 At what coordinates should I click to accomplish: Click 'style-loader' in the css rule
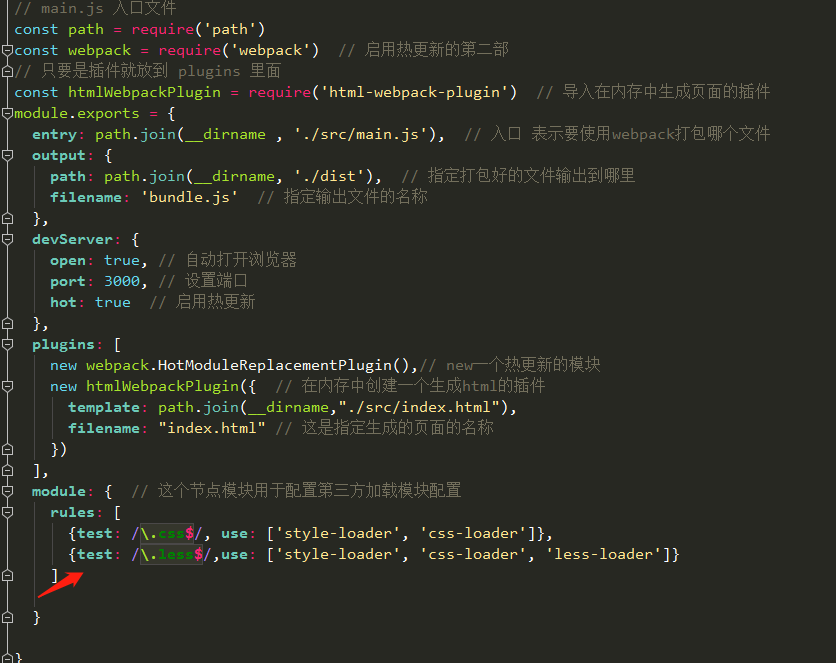(337, 533)
